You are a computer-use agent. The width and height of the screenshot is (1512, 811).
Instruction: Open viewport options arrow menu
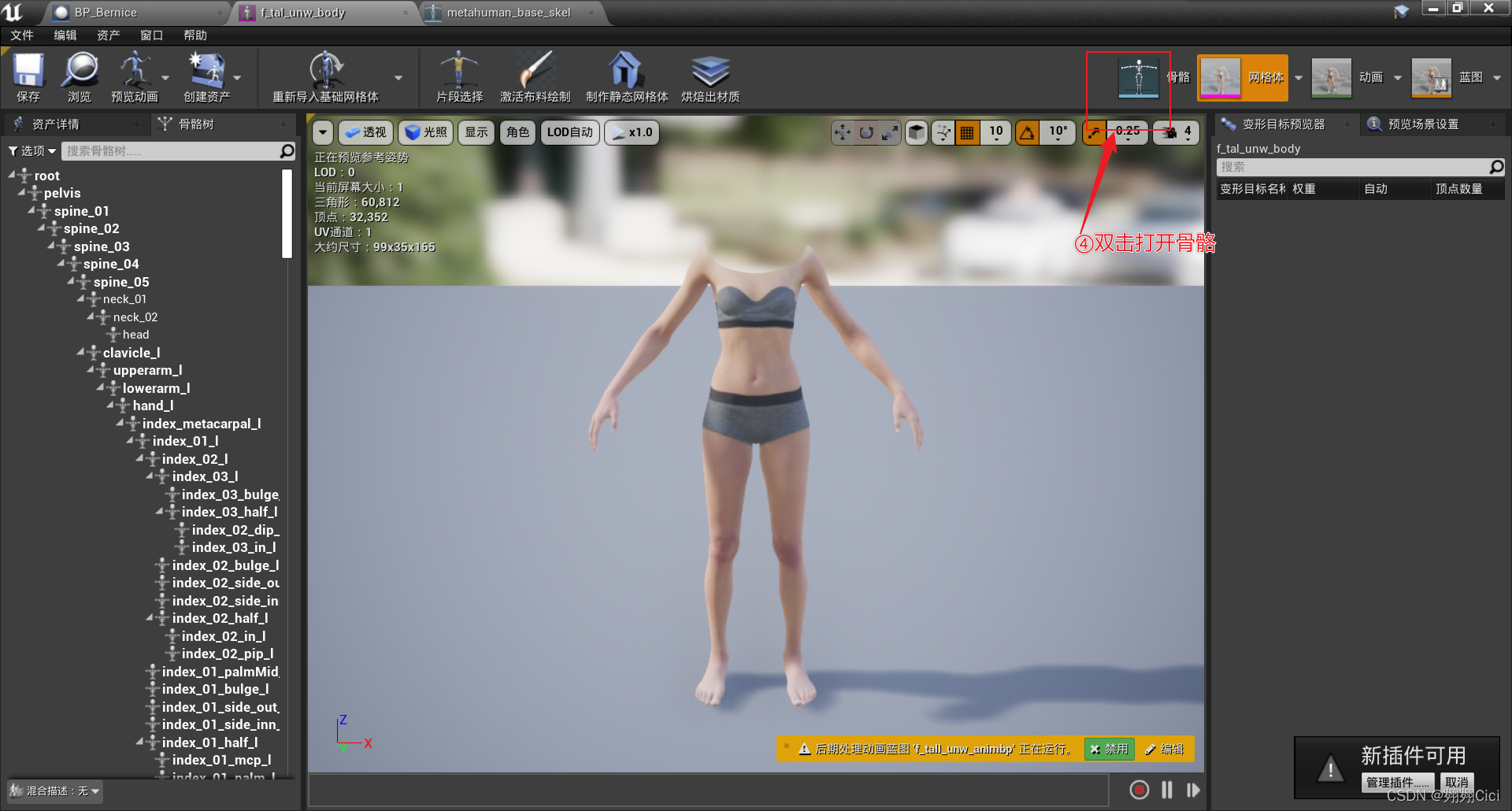[x=323, y=132]
